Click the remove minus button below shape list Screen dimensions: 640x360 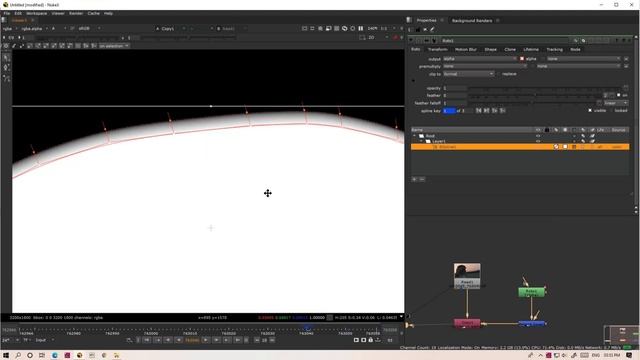[x=422, y=179]
